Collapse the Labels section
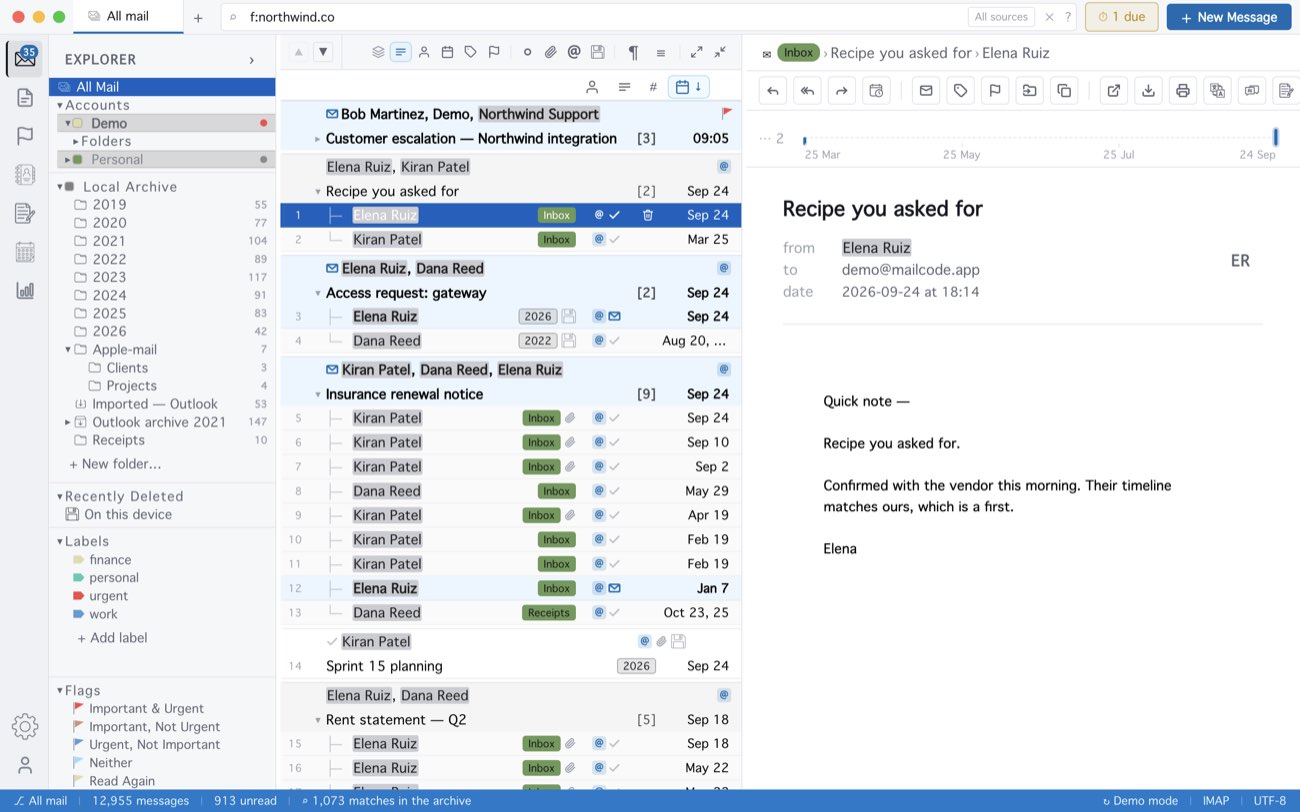 click(x=60, y=541)
